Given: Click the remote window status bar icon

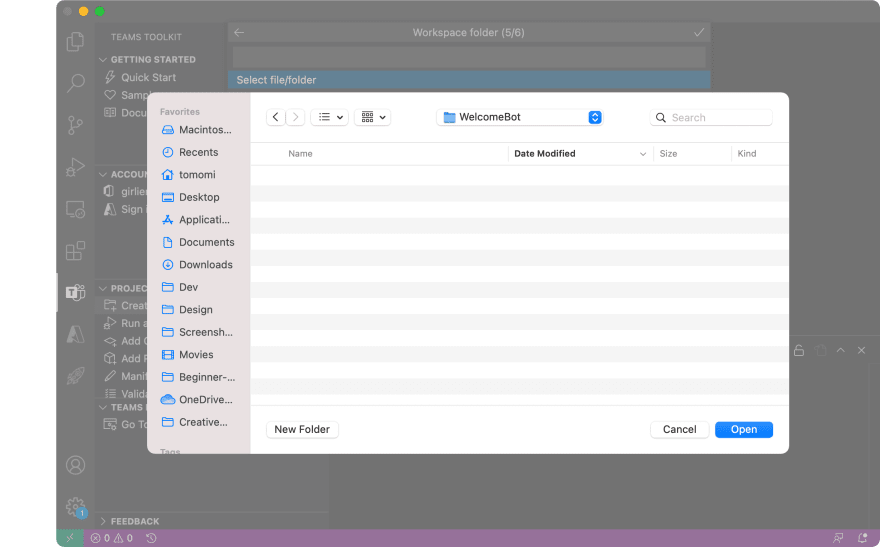Looking at the screenshot, I should 70,538.
